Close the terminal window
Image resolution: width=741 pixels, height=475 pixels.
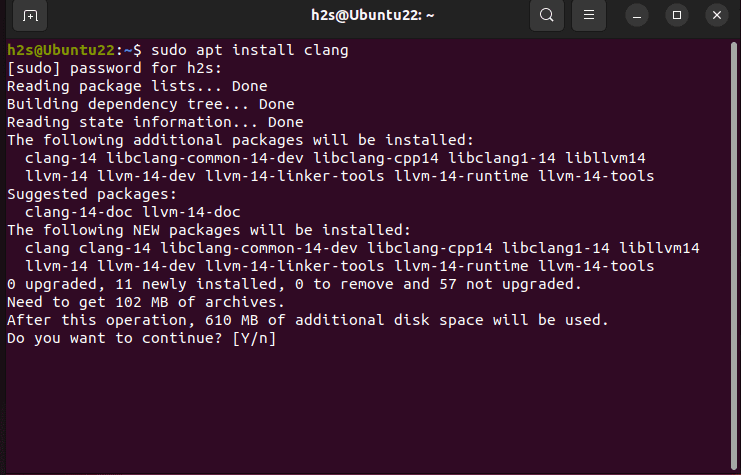[x=717, y=16]
